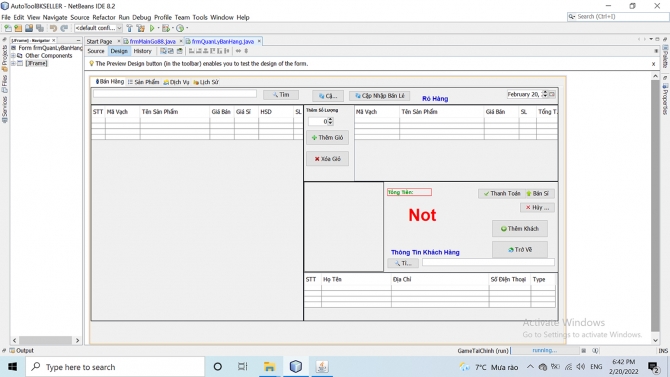The height and width of the screenshot is (377, 670).
Task: Open the File menu
Action: [x=6, y=18]
